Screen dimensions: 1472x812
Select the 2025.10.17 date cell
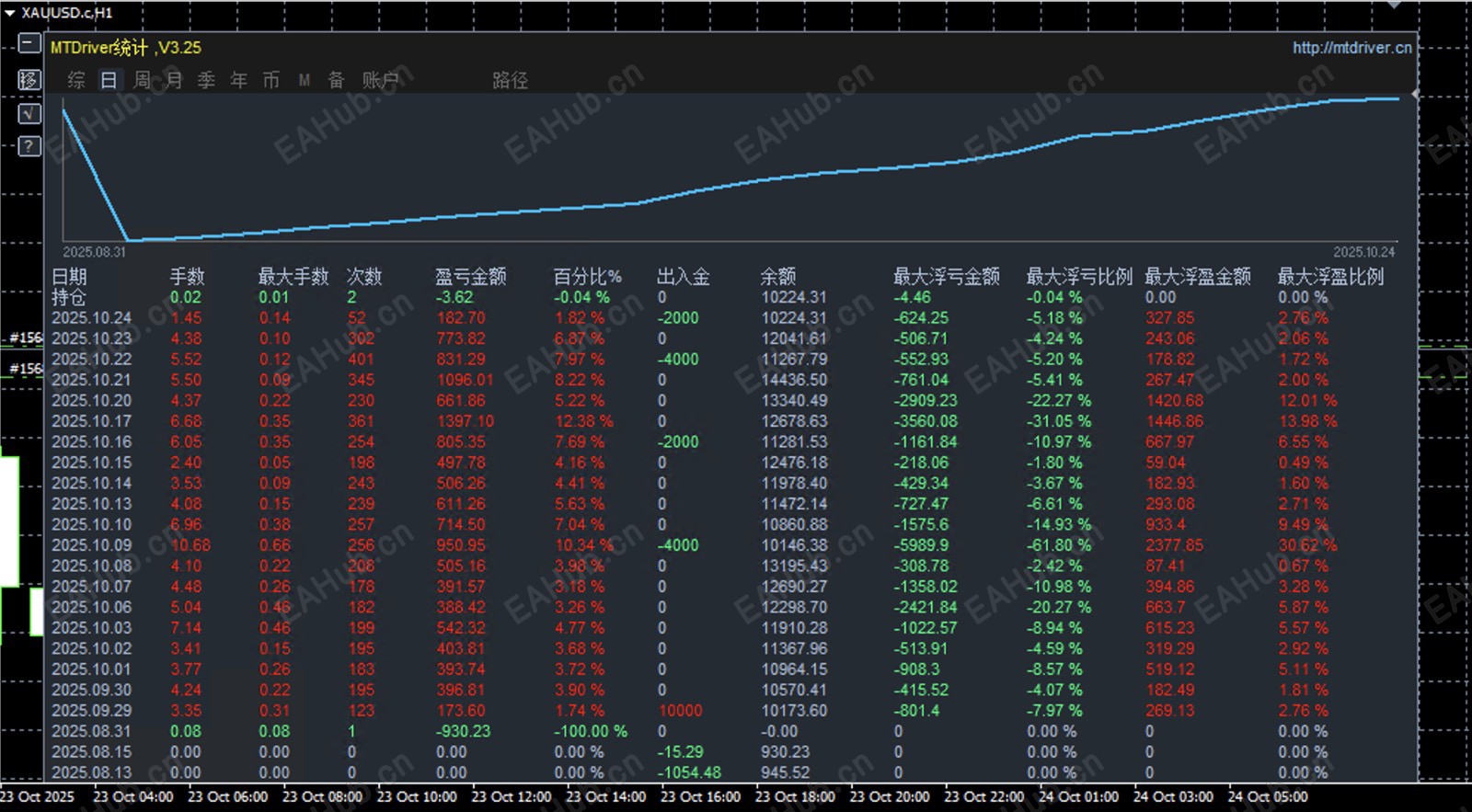coord(91,421)
